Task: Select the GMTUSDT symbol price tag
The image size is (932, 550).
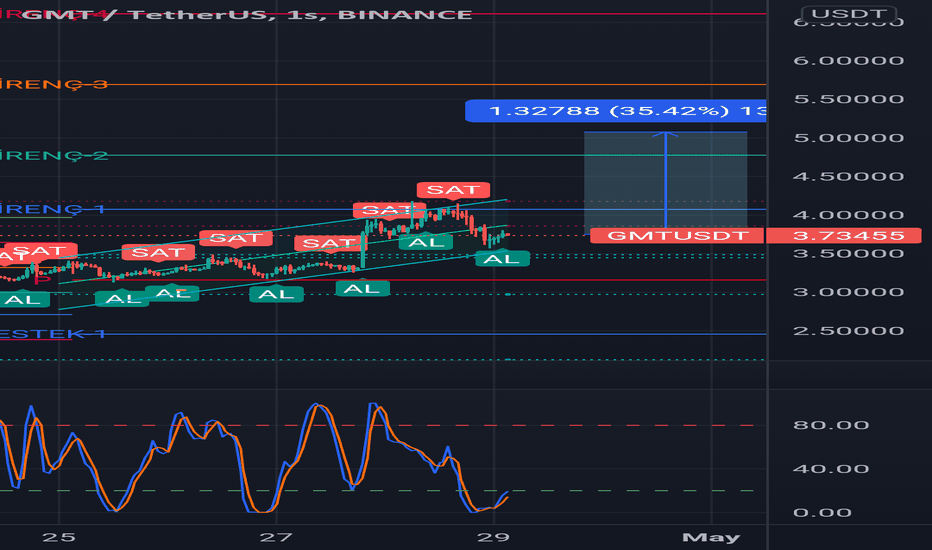Action: coord(677,235)
